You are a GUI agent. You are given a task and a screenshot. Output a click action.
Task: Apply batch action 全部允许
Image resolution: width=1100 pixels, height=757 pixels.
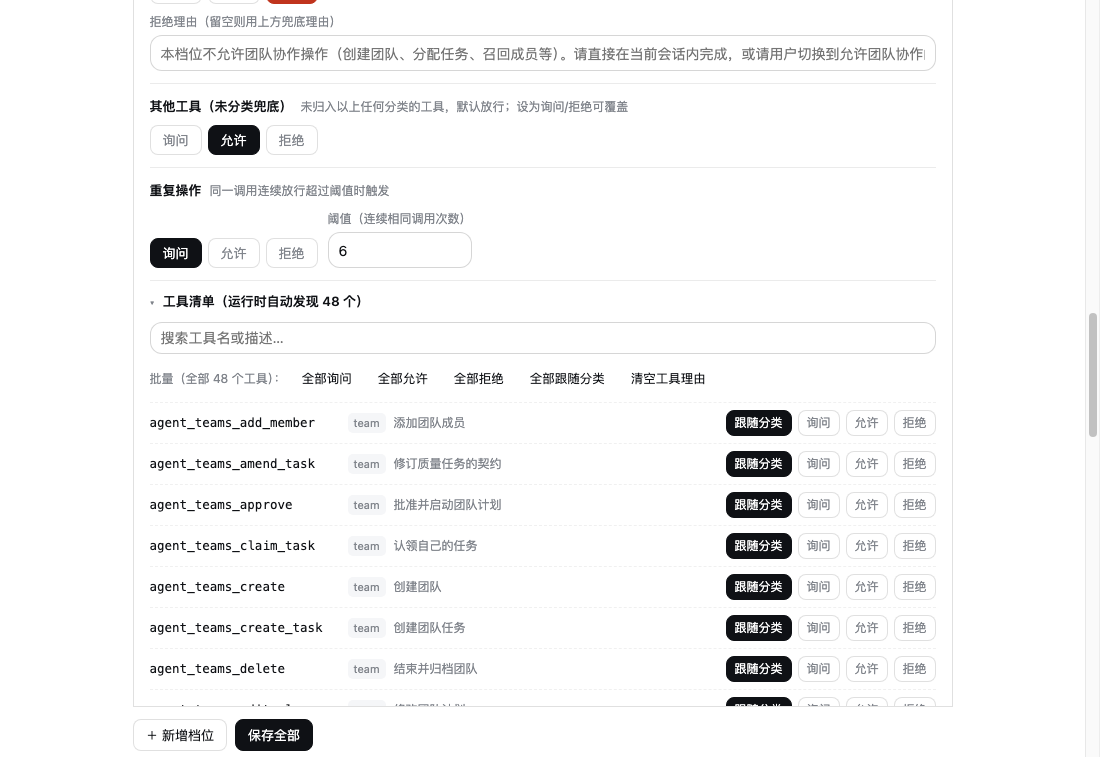(402, 379)
